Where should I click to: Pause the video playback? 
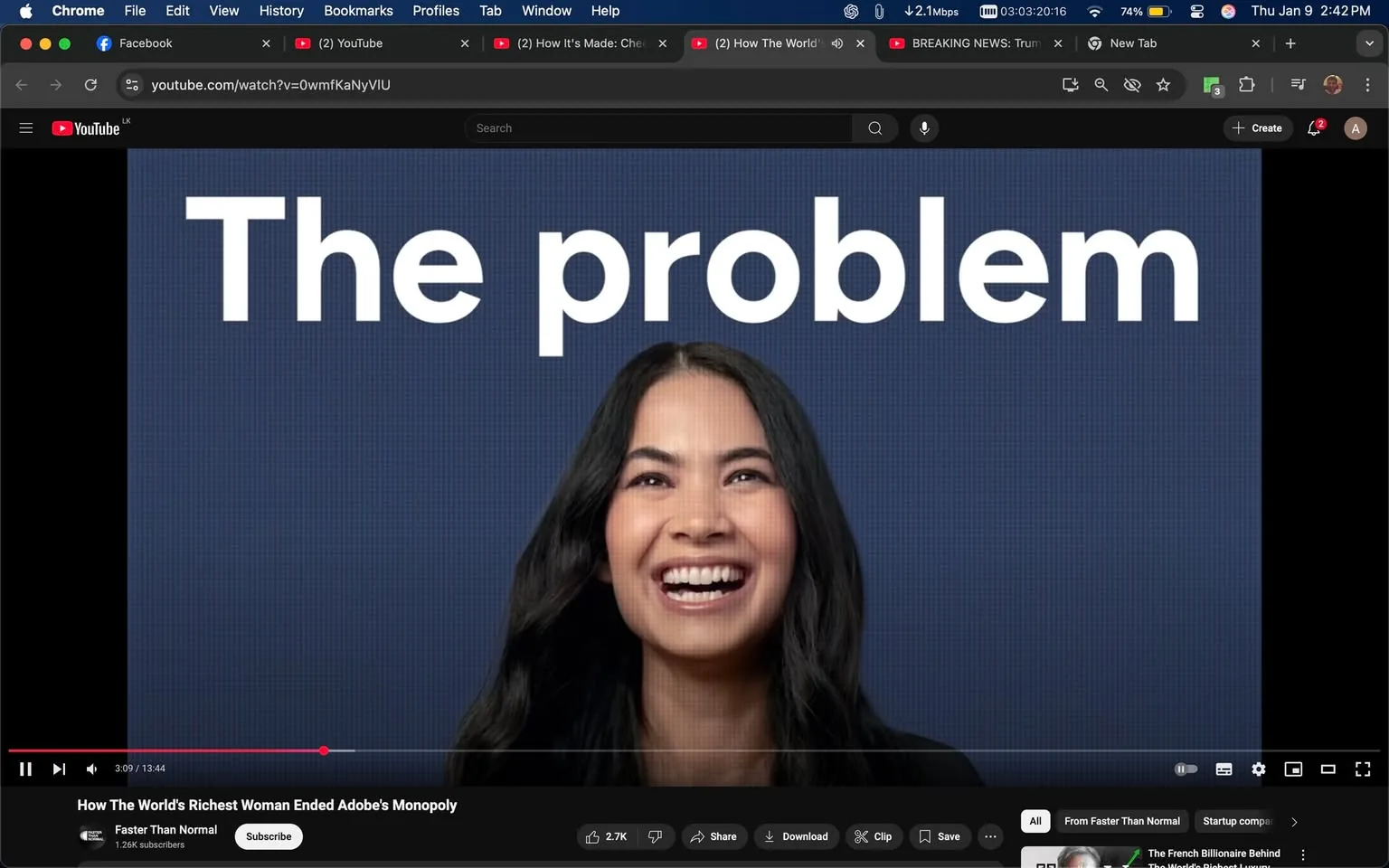click(x=25, y=769)
